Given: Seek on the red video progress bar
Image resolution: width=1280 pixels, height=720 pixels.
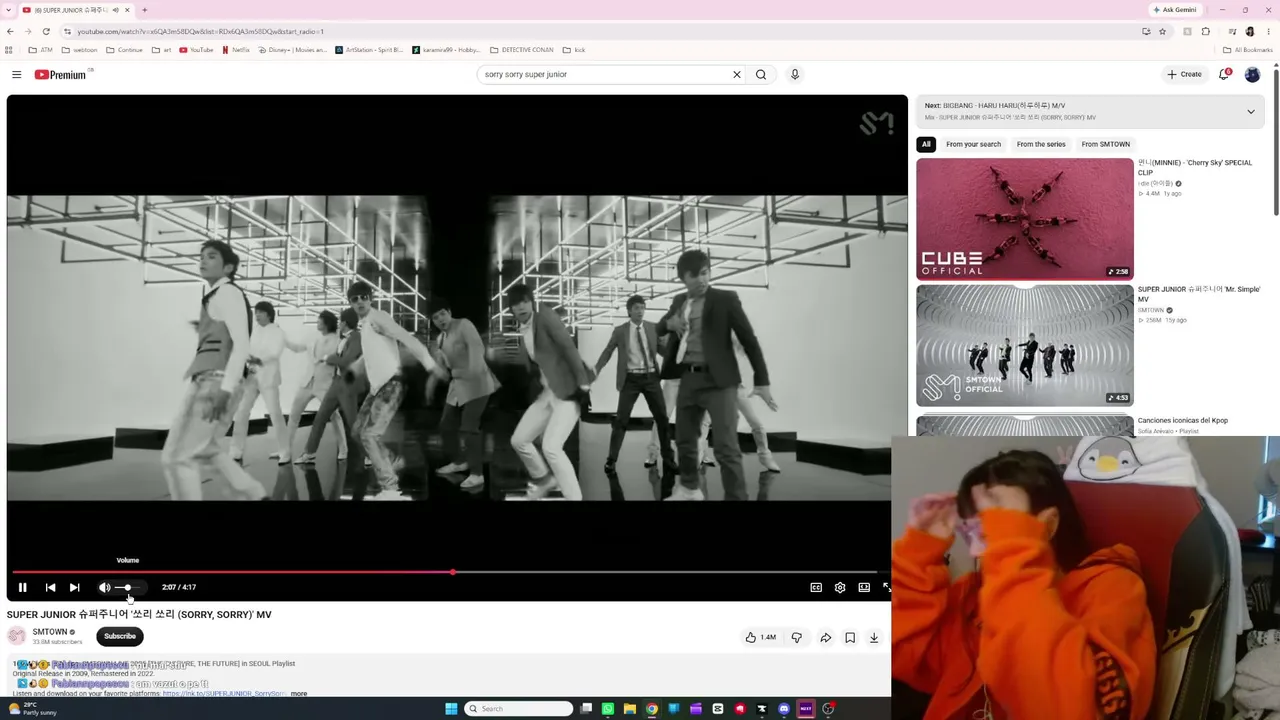Looking at the screenshot, I should [450, 572].
